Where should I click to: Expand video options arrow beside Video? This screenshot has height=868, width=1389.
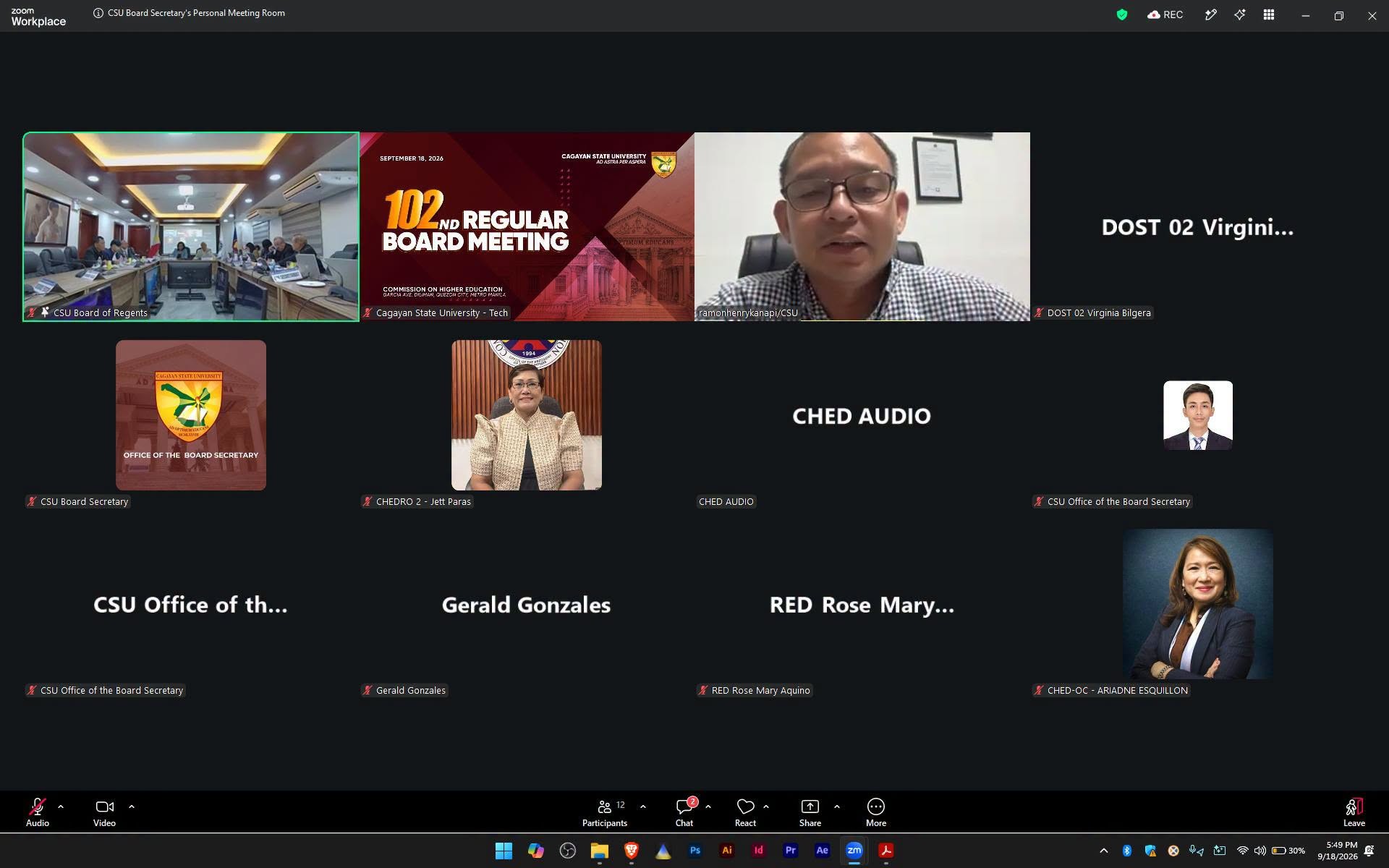132,807
